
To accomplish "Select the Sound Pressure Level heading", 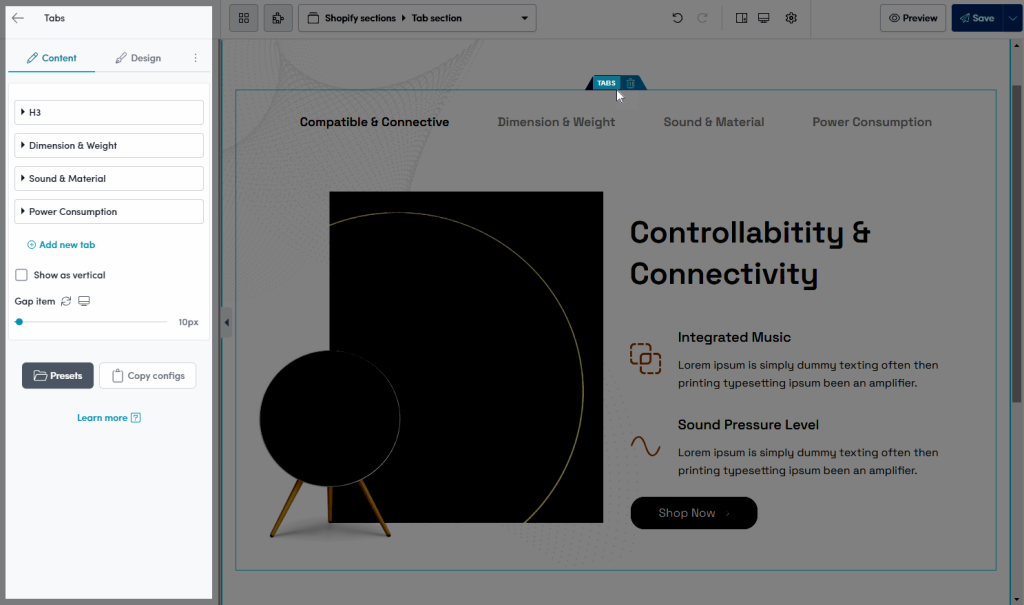I will pyautogui.click(x=748, y=425).
